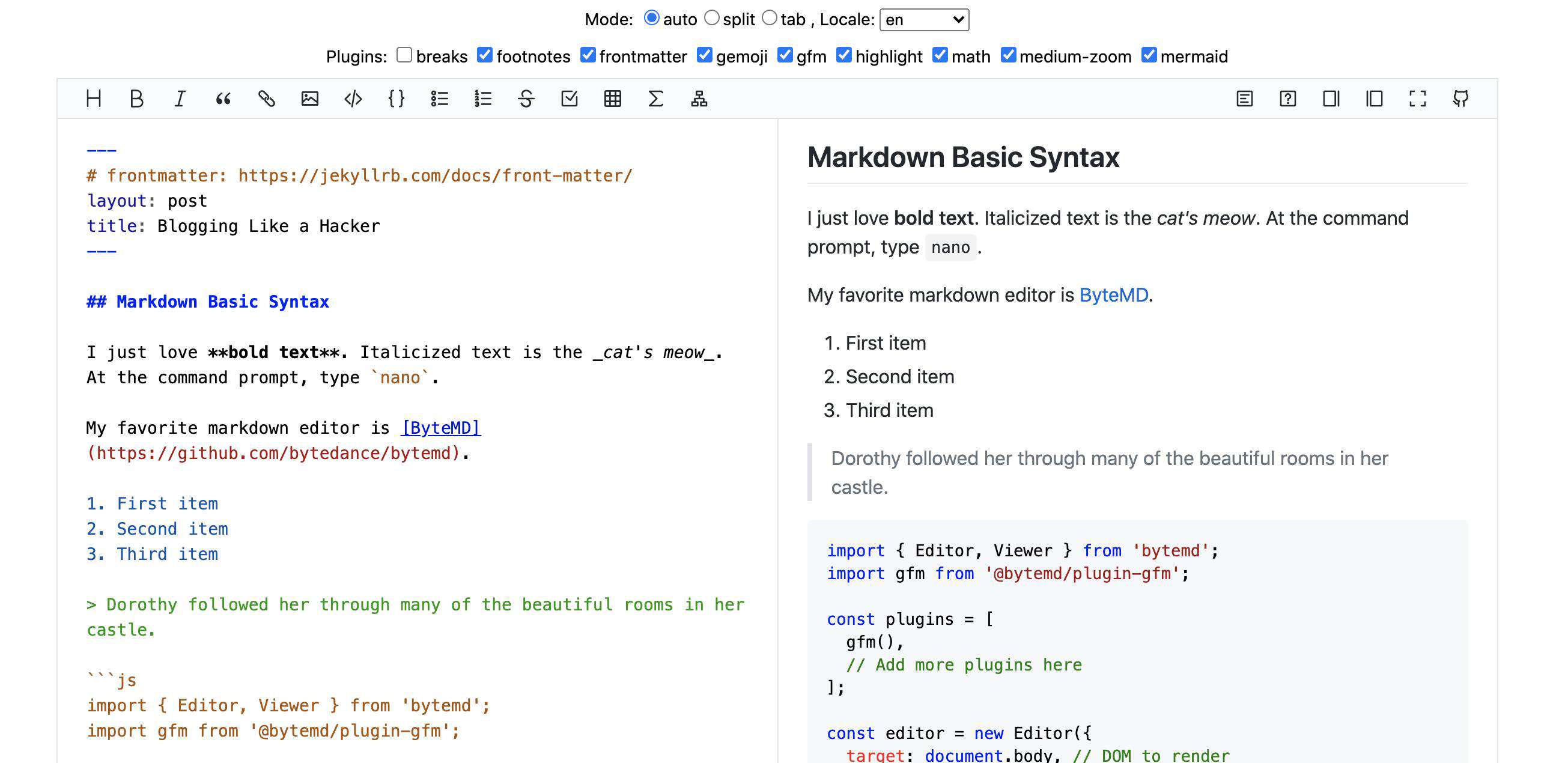Toggle fullscreen mode in the editor
The height and width of the screenshot is (763, 1568).
coord(1418,99)
